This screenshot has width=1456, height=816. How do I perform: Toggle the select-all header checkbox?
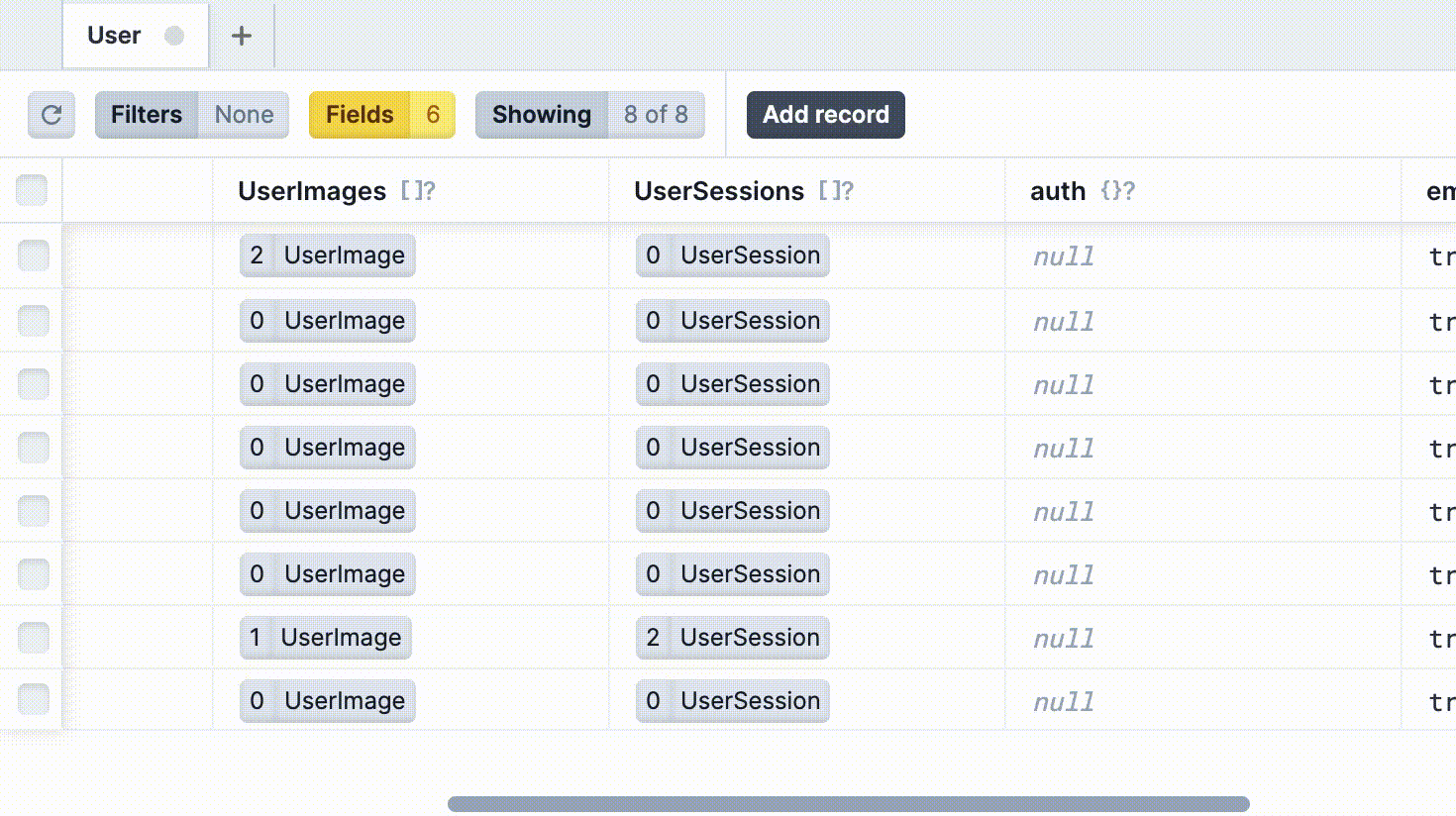(32, 190)
